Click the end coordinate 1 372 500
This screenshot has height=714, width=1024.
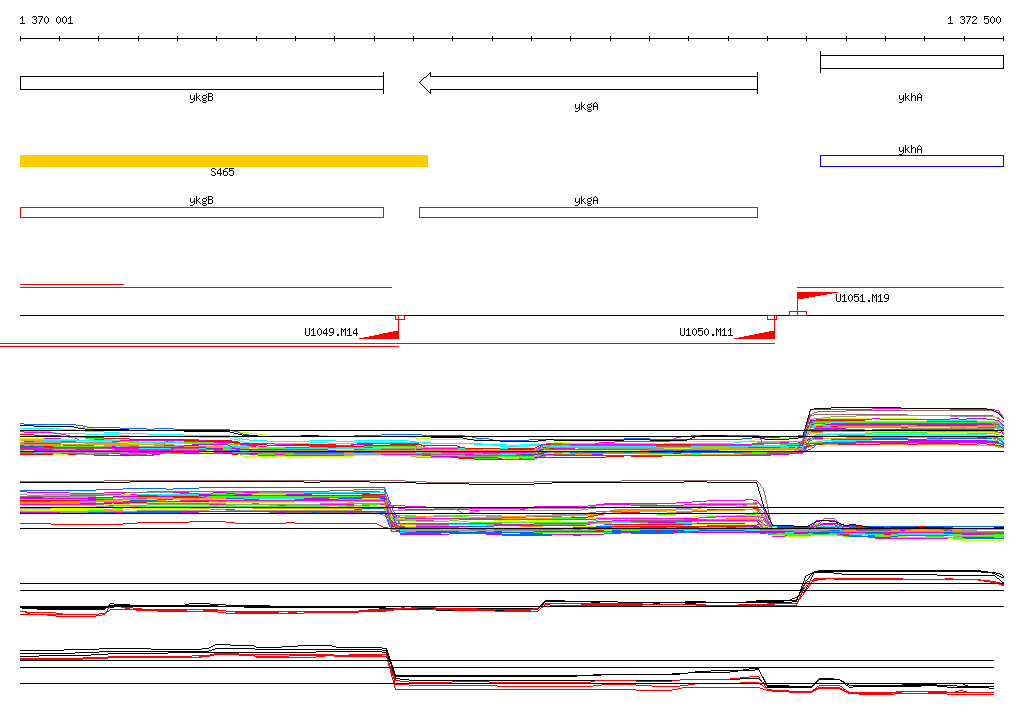click(974, 20)
